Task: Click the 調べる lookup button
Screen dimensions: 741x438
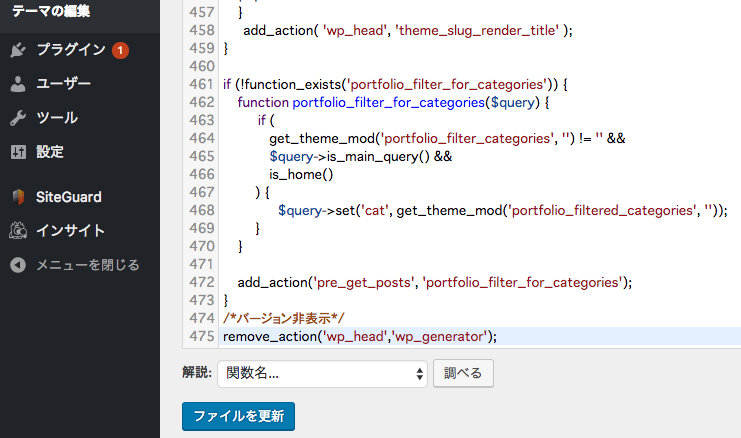Action: [x=463, y=373]
